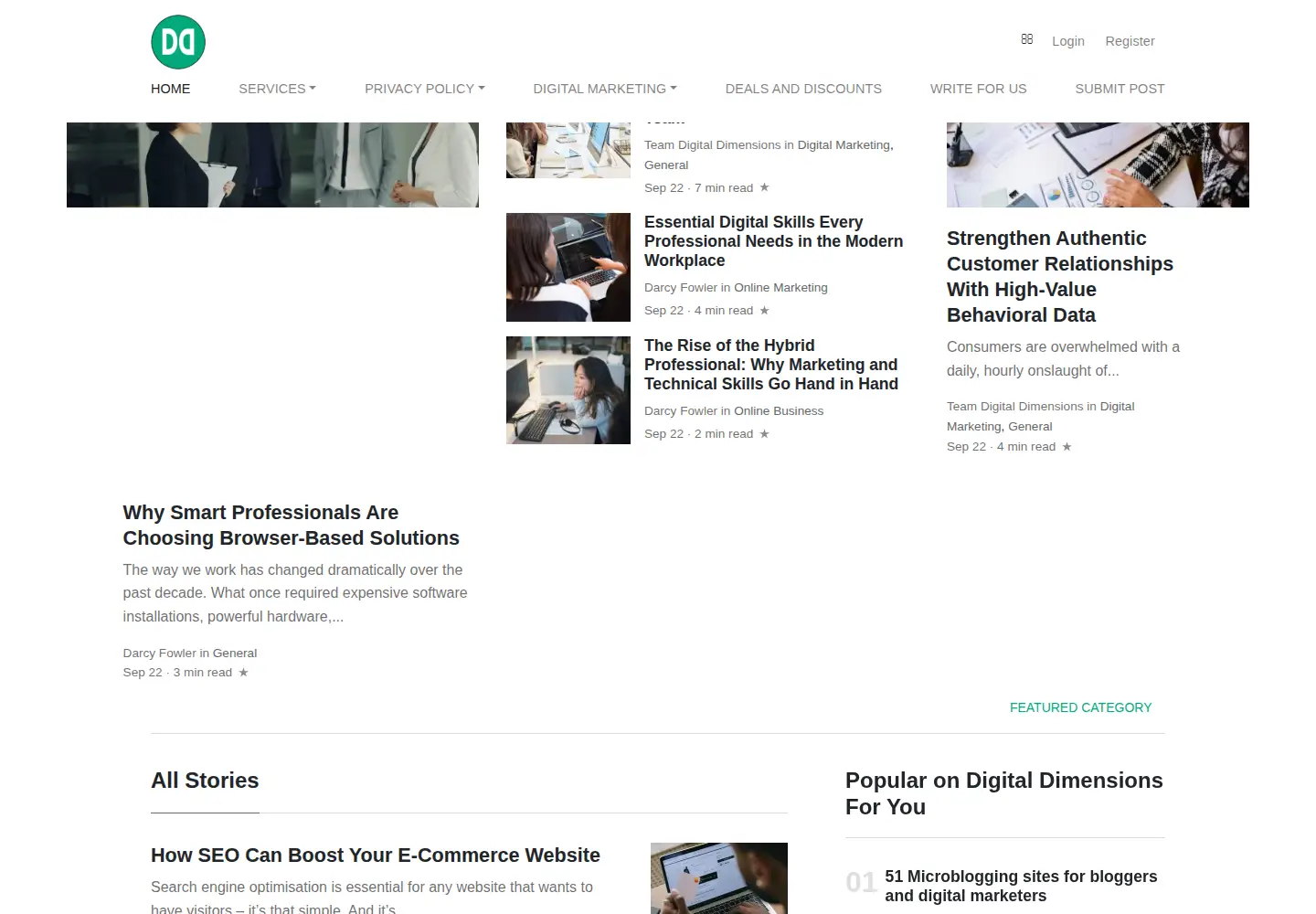Click the star in the Strengthen Authentic Customer post
This screenshot has width=1316, height=914.
coord(1067,446)
